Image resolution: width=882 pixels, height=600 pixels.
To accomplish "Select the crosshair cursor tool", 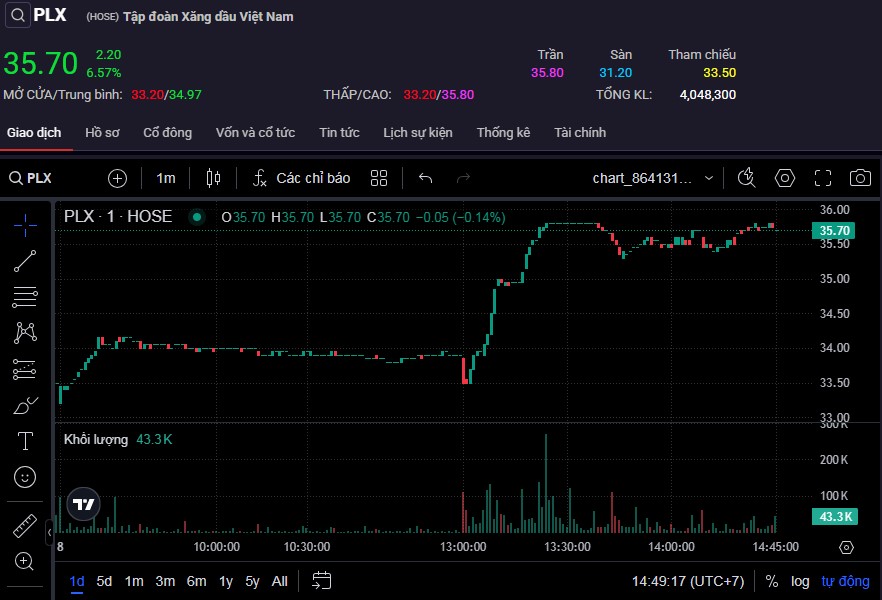I will [x=25, y=224].
